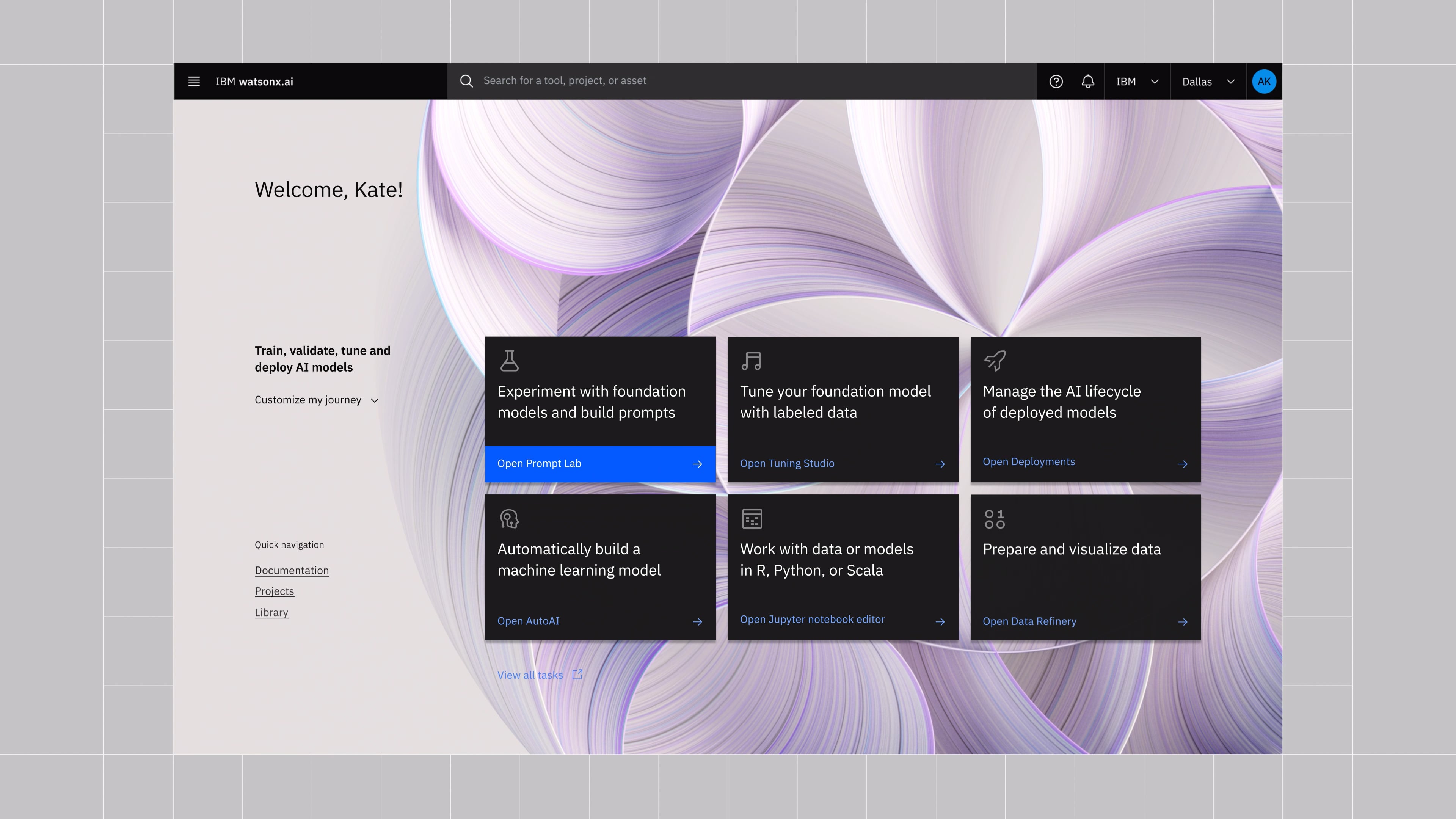Open the help question mark icon

pyautogui.click(x=1056, y=82)
